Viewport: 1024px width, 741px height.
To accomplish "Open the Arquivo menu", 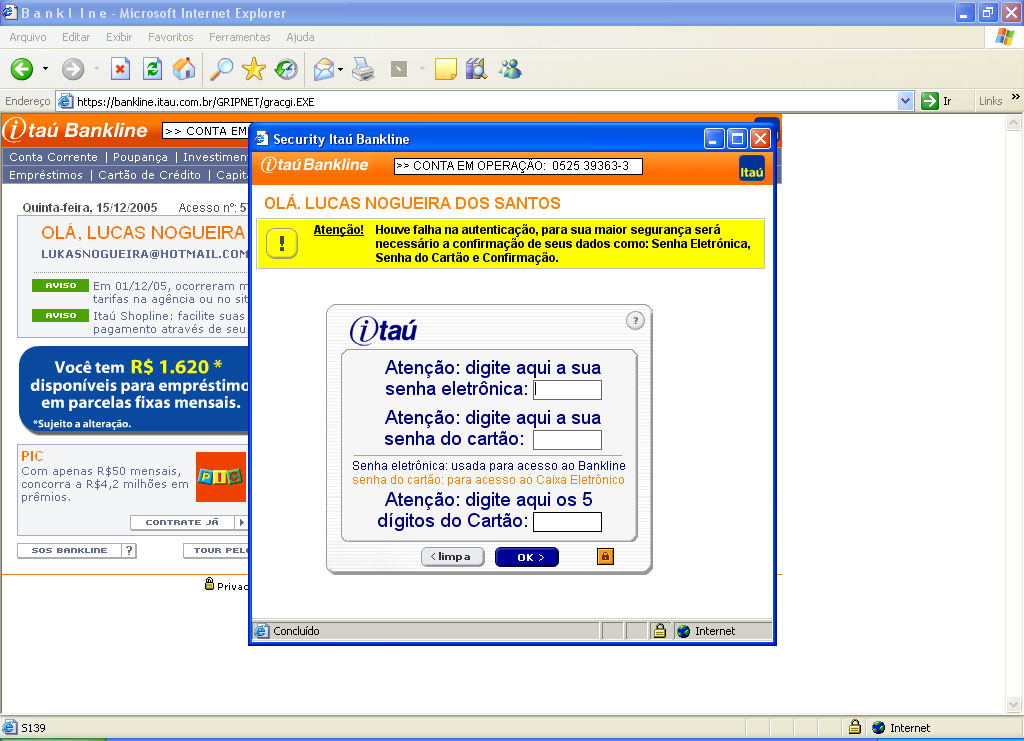I will pyautogui.click(x=27, y=37).
